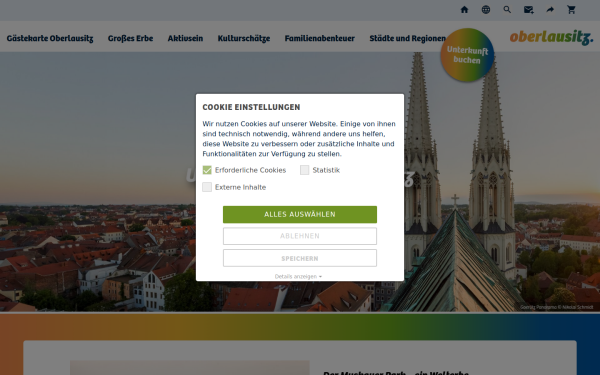600x375 pixels.
Task: Open Aktivsein menu item
Action: 185,38
